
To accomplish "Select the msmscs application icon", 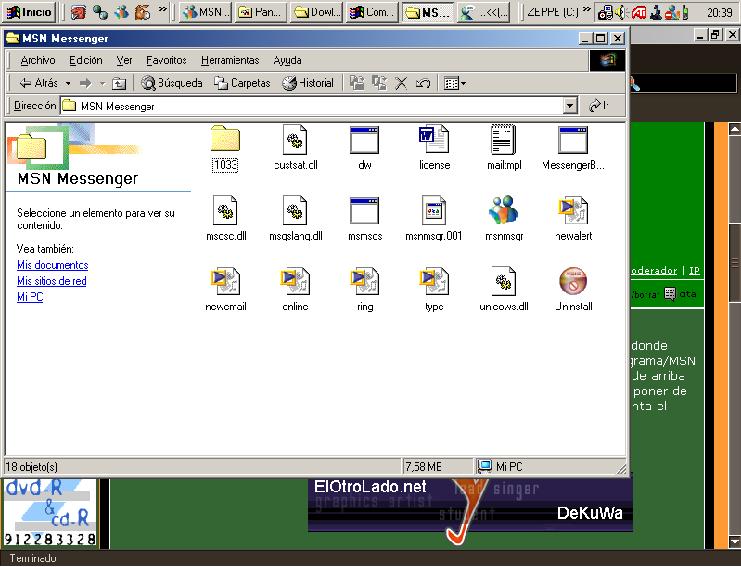I will coord(364,210).
